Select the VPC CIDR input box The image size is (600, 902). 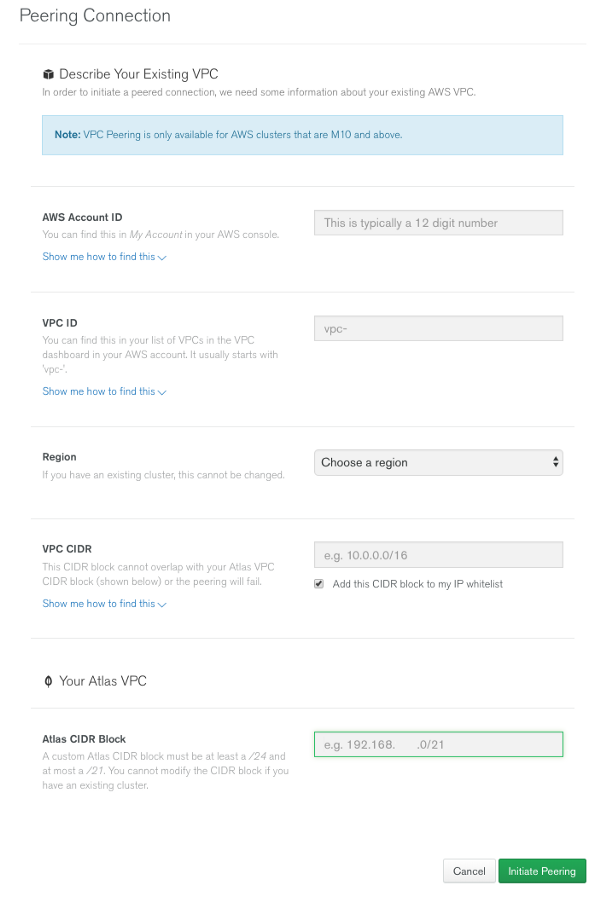click(439, 555)
